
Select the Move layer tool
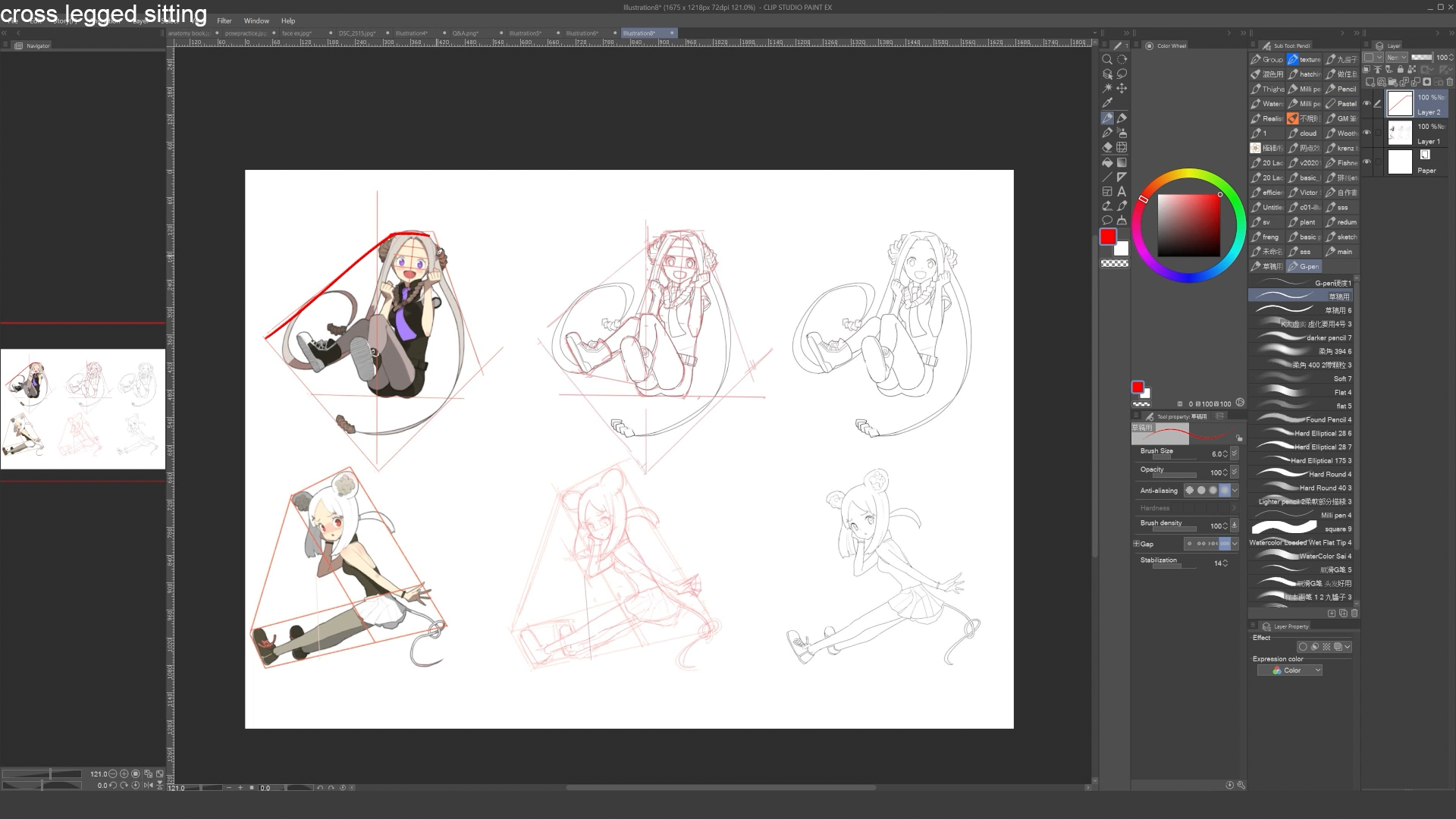(1122, 89)
